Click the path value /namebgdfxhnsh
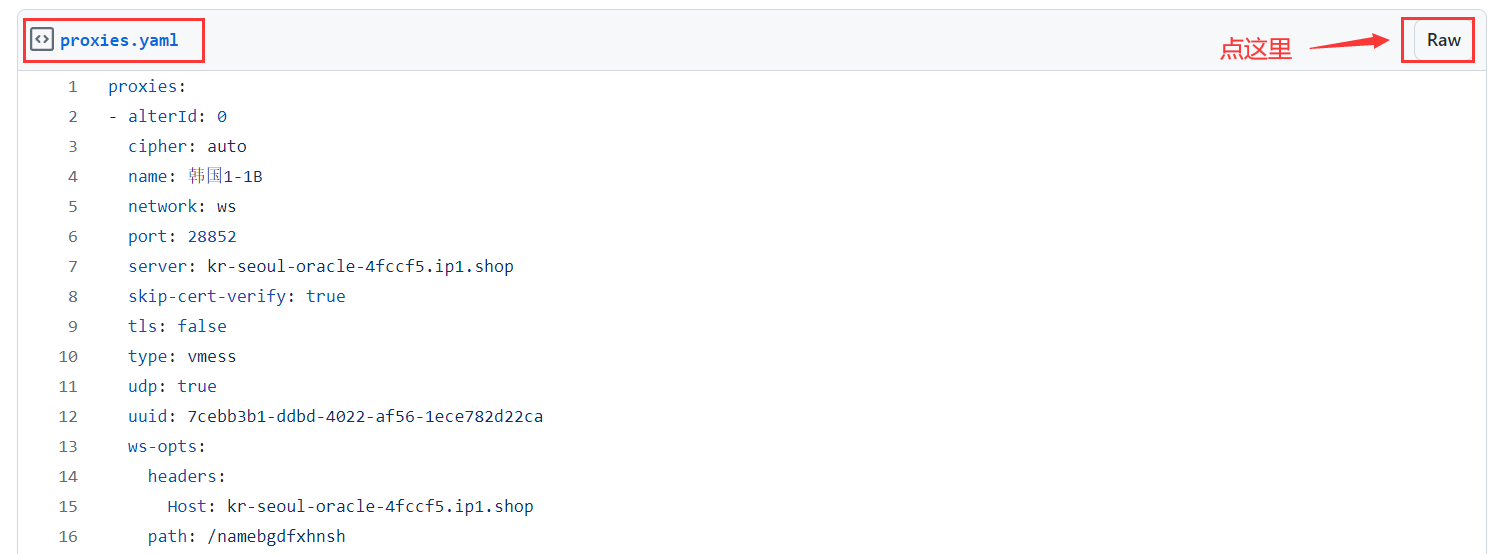The height and width of the screenshot is (554, 1493). tap(276, 537)
